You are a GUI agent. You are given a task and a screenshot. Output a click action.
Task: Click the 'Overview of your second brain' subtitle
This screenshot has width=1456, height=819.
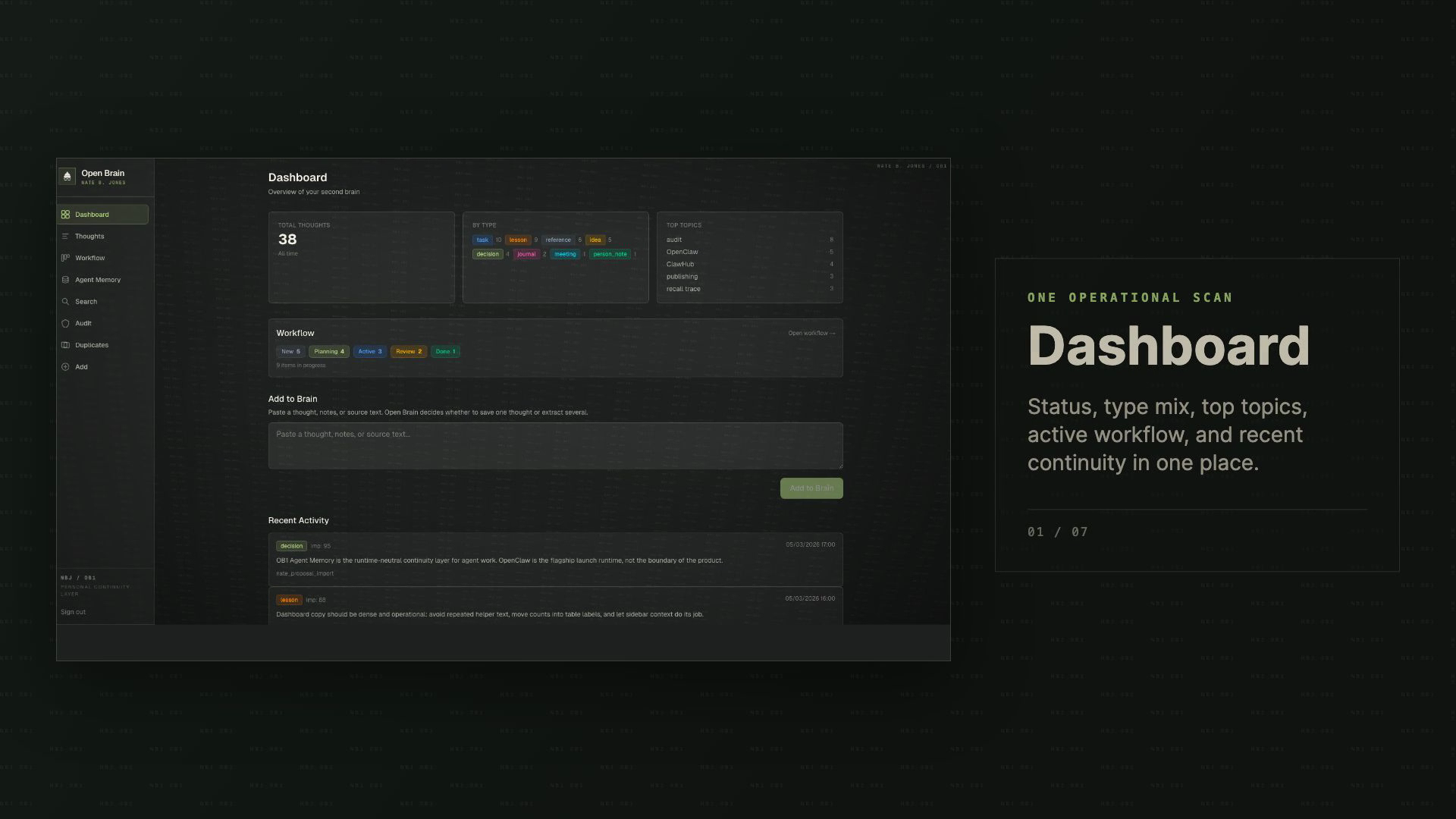(314, 192)
